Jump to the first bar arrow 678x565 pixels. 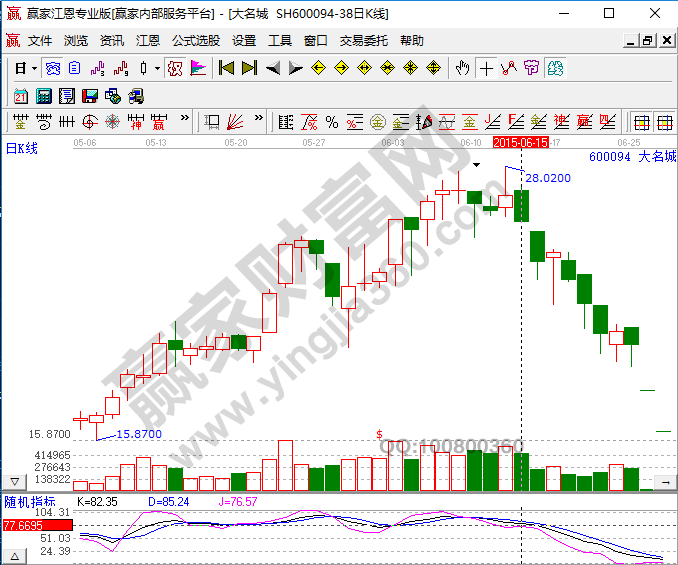[226, 68]
